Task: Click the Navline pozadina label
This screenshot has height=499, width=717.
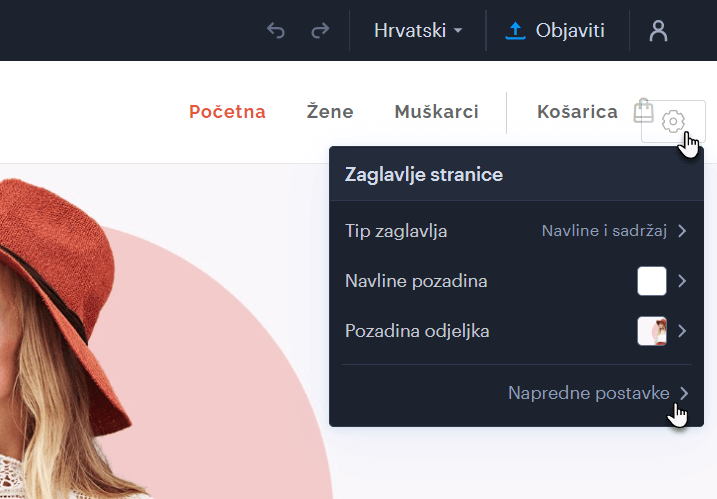Action: pos(416,281)
